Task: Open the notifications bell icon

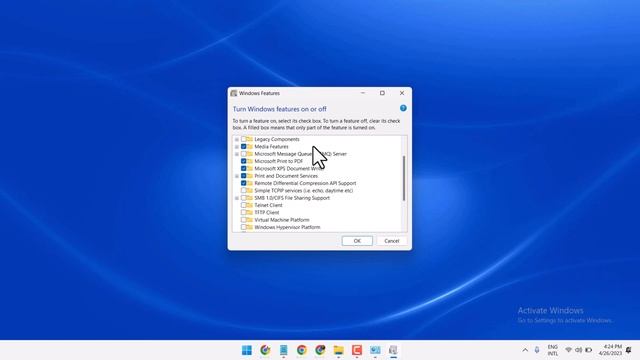Action: point(629,350)
